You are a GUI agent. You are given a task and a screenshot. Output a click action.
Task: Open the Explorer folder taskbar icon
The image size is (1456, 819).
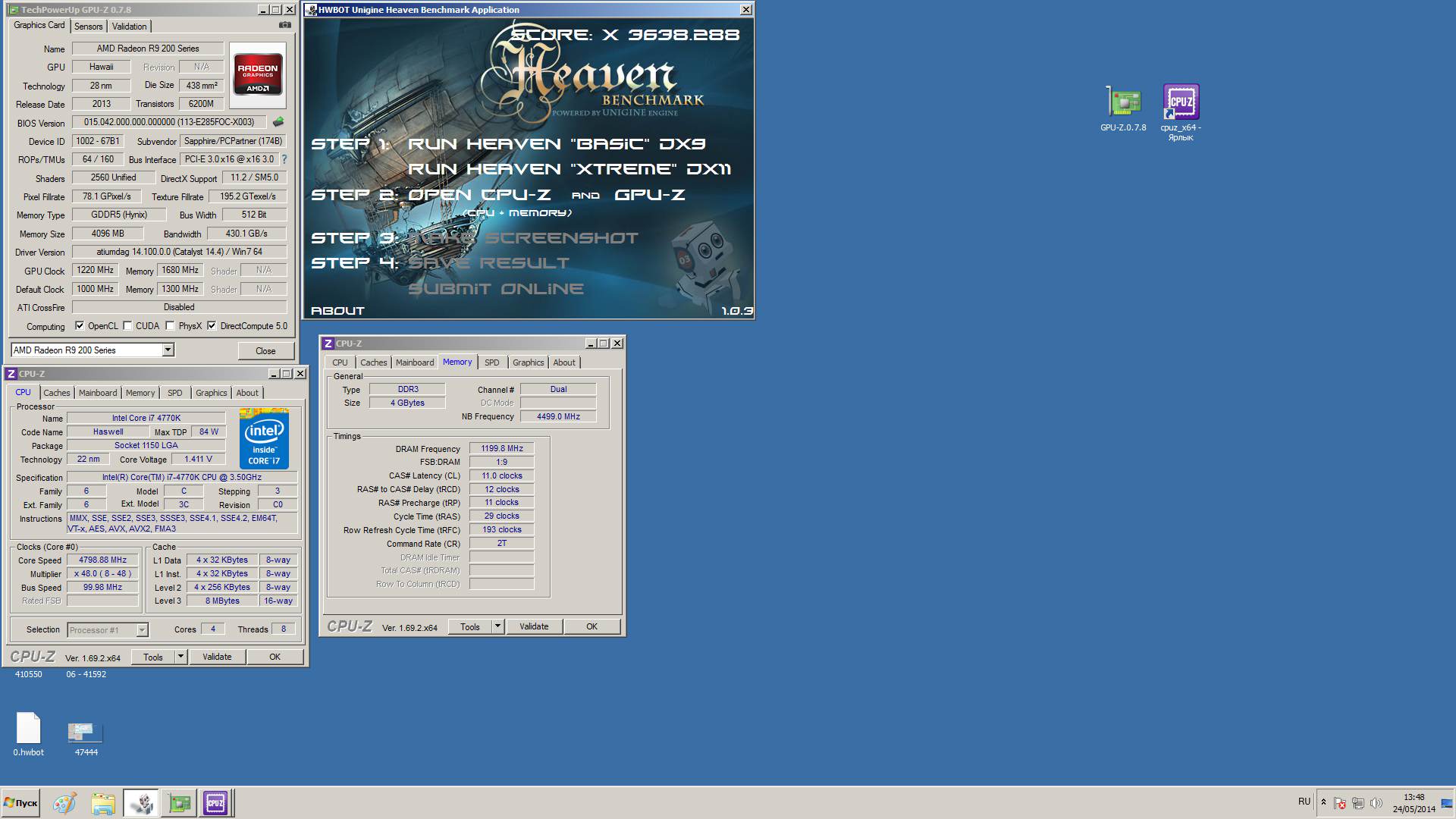[102, 802]
